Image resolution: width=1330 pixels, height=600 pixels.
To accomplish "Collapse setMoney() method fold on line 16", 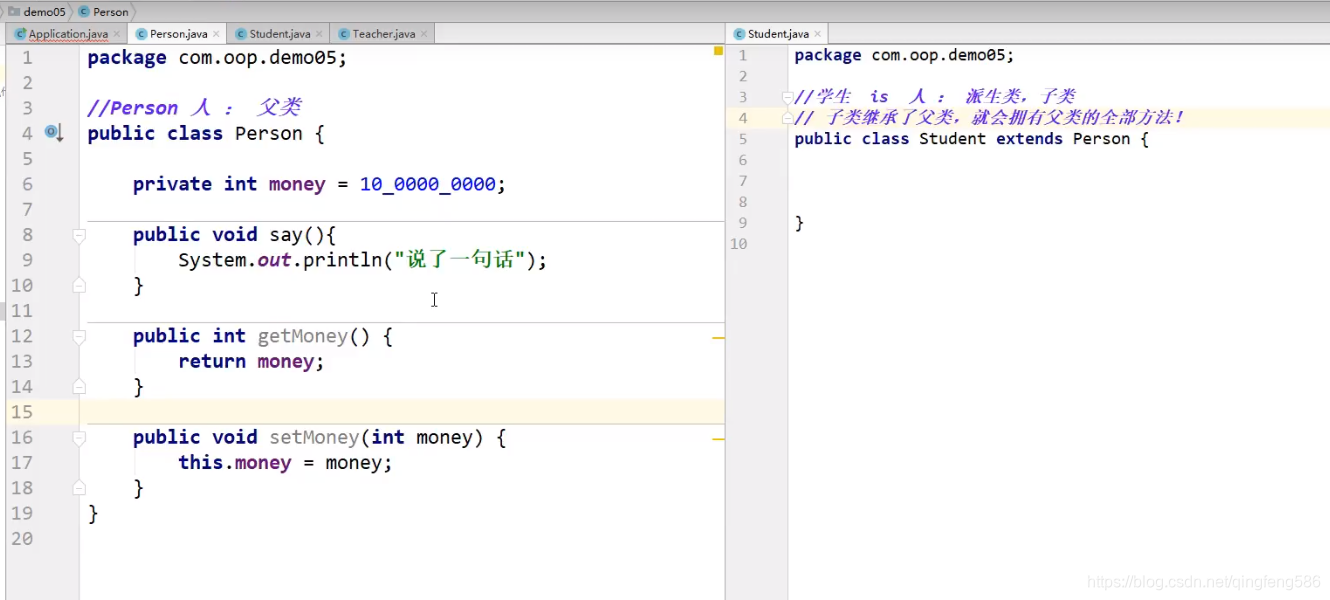I will (x=79, y=438).
